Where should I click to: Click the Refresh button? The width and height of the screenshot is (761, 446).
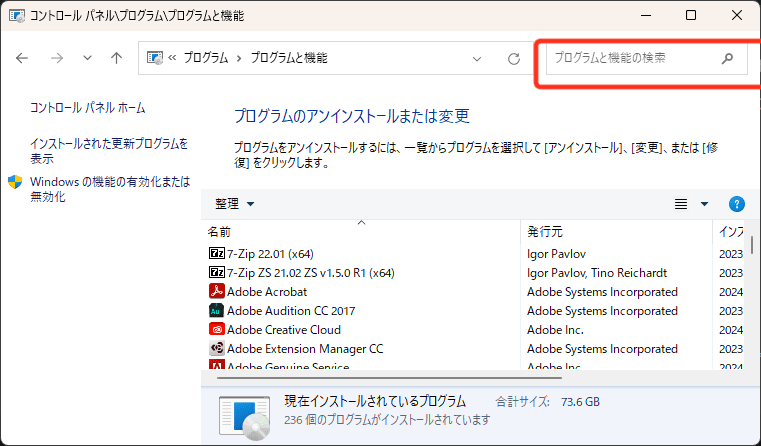pos(514,59)
